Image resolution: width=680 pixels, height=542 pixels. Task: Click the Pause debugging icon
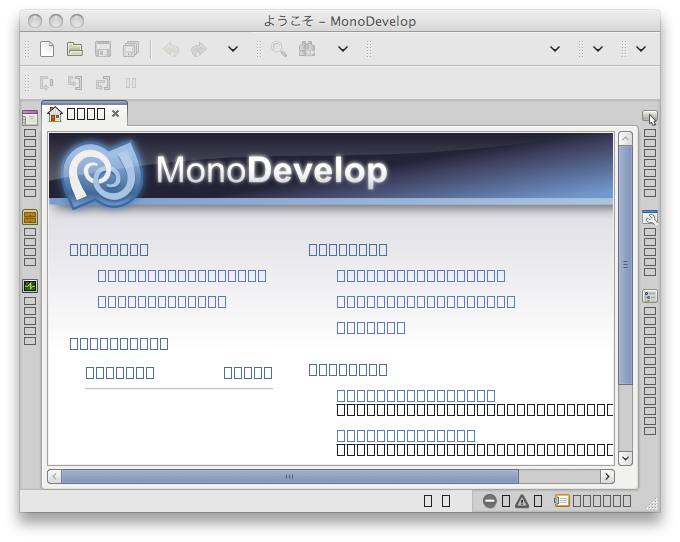pos(131,83)
